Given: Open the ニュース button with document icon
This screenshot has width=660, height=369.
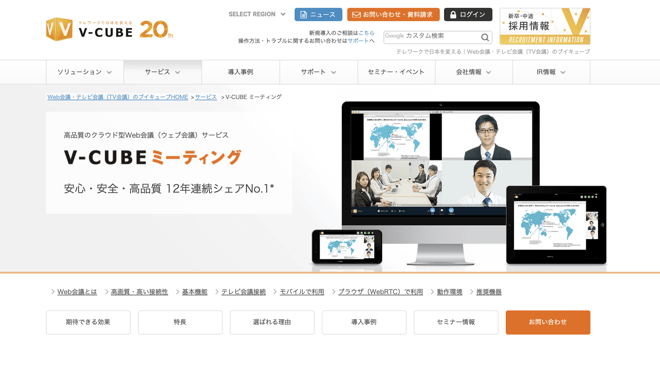Looking at the screenshot, I should click(318, 14).
